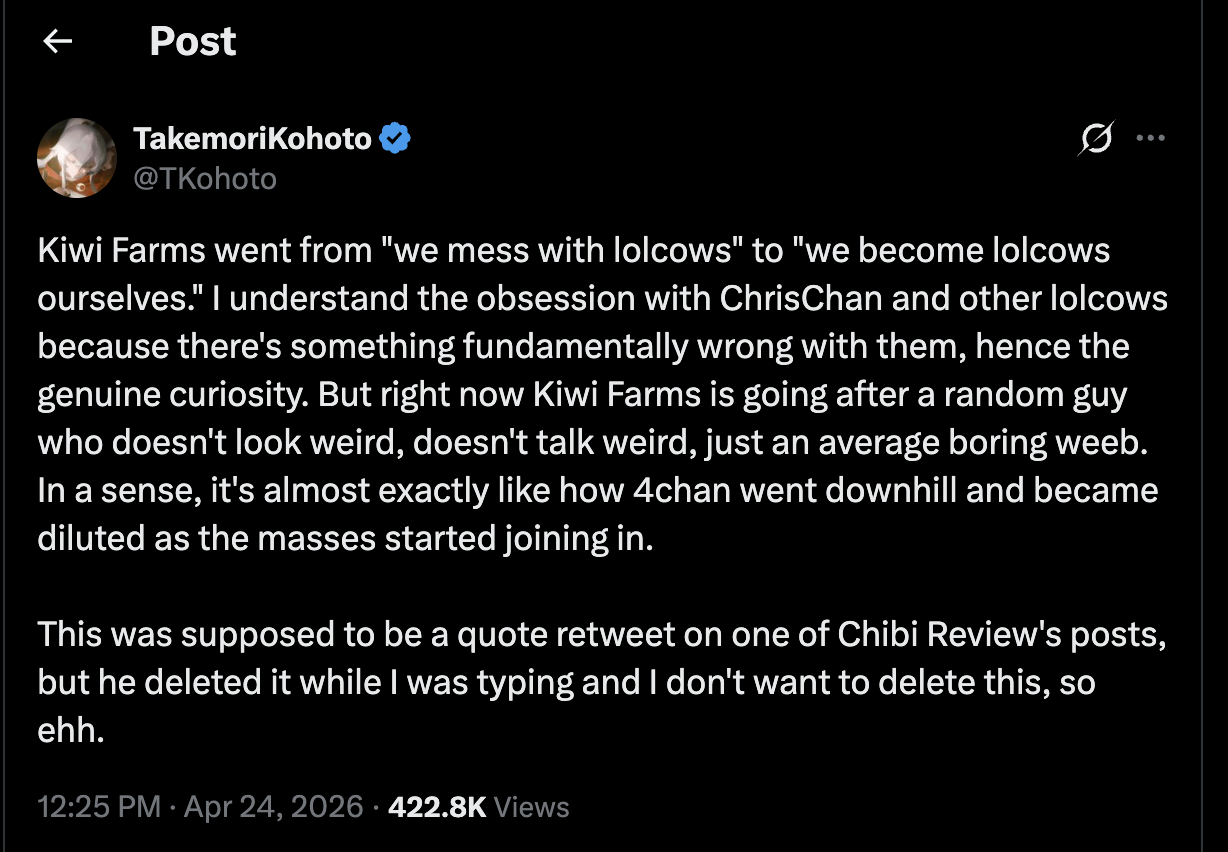Go back using the left arrow
The width and height of the screenshot is (1228, 852).
[58, 41]
